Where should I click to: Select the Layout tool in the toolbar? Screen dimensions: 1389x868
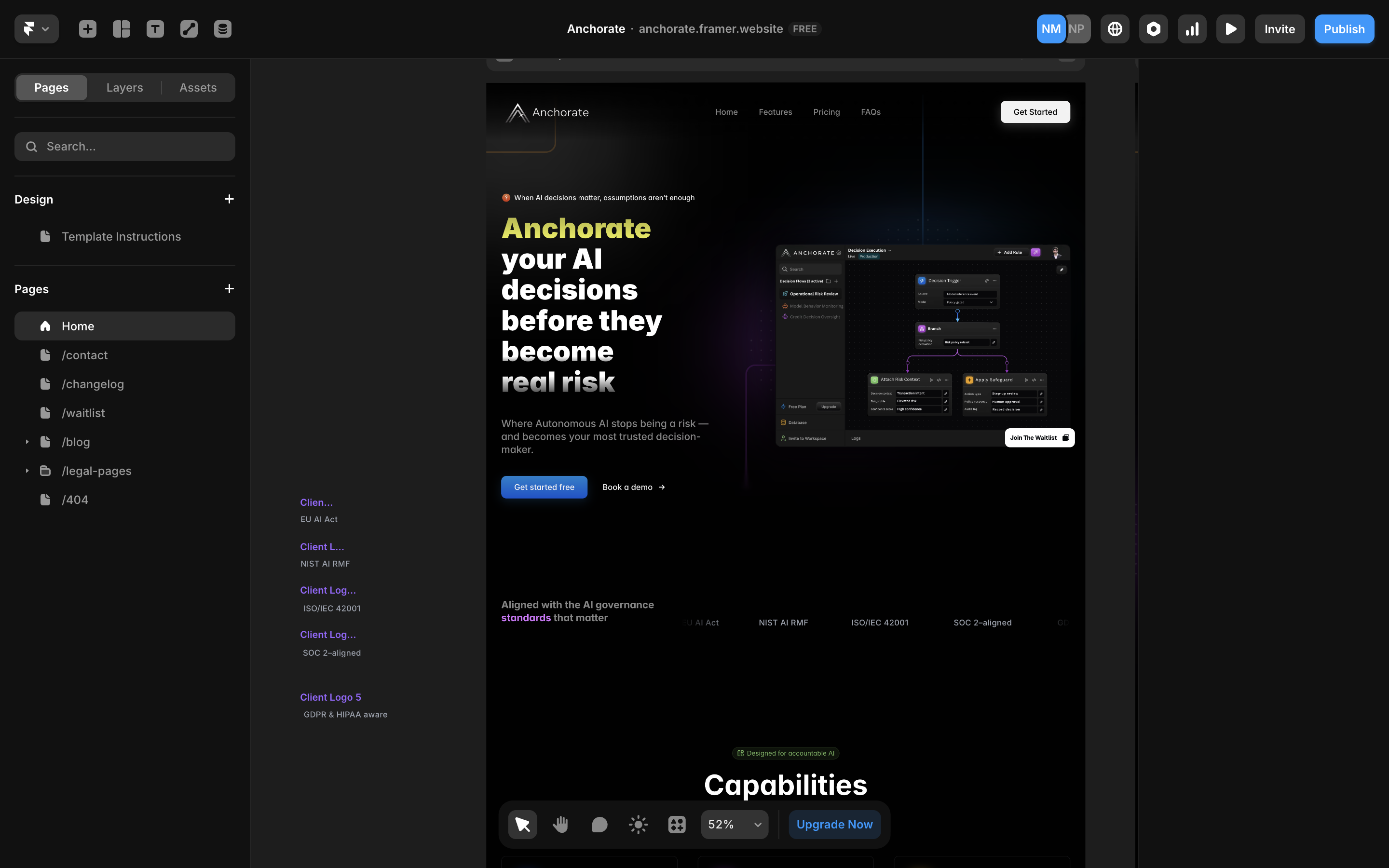[x=121, y=28]
